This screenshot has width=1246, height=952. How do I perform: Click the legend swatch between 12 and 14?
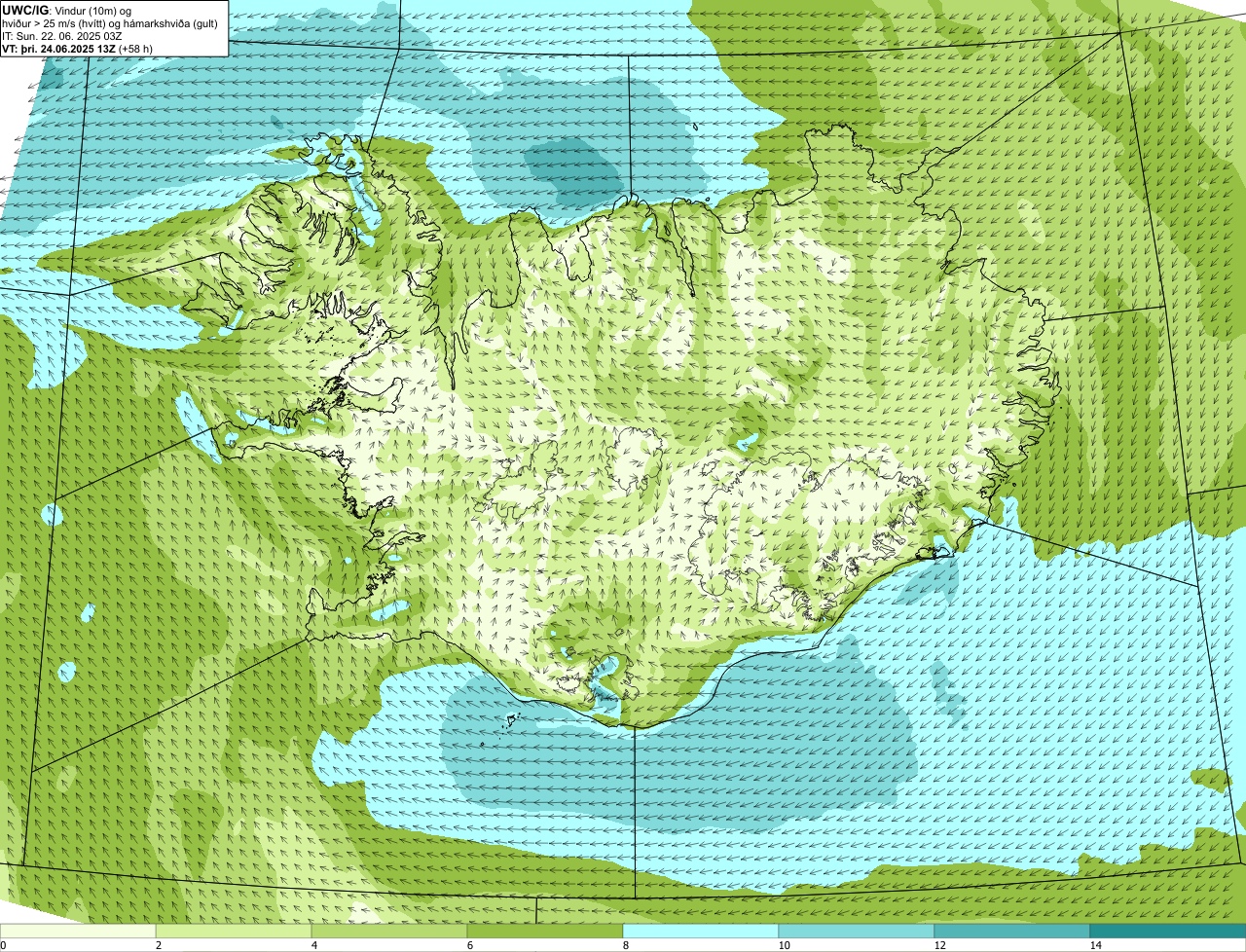tap(1012, 931)
